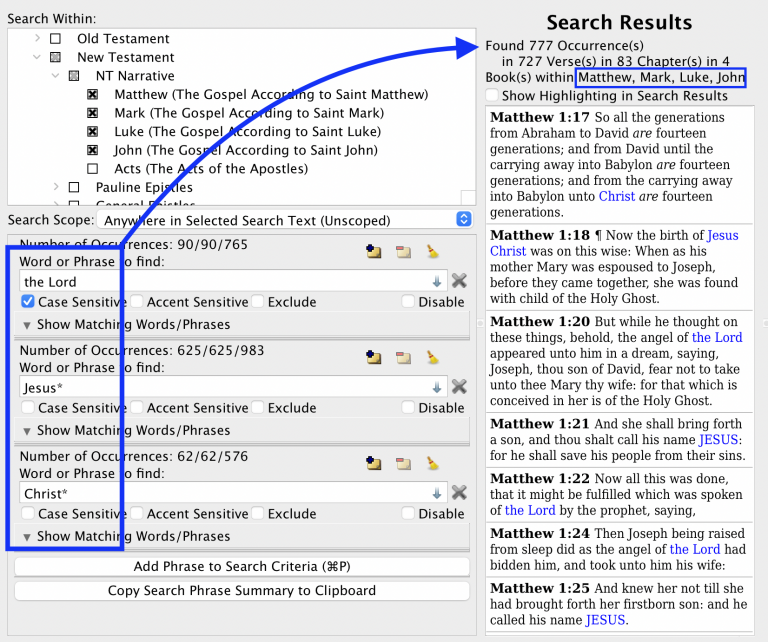Enable Case Sensitive for 'Christ*' phrase
Screen dimensions: 768x642
(28, 513)
